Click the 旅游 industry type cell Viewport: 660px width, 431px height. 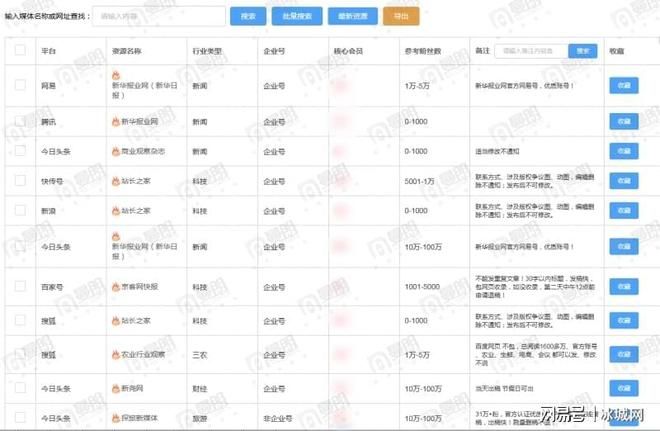coord(200,418)
